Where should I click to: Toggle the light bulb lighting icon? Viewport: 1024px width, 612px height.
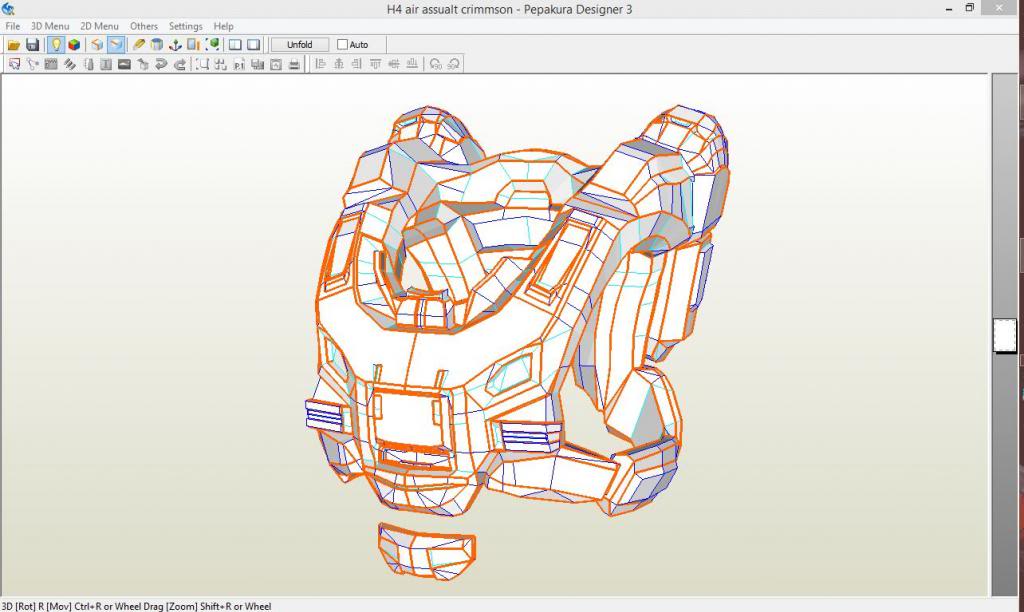56,44
